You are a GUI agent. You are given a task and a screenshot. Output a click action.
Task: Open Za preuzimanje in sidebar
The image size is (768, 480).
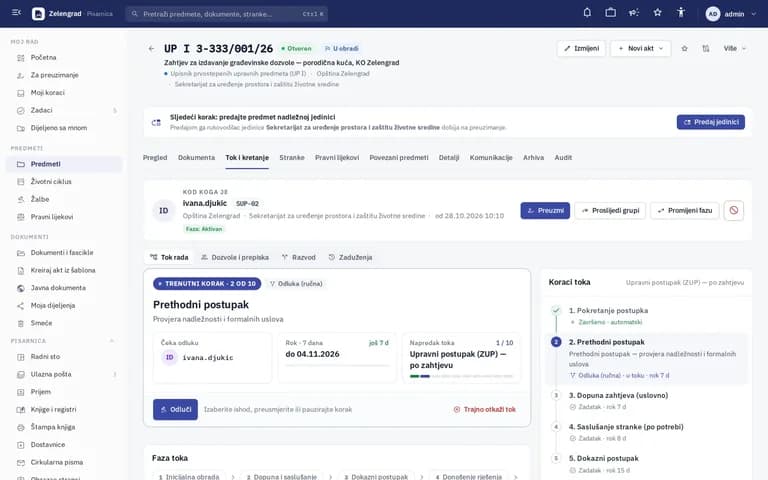pyautogui.click(x=64, y=75)
